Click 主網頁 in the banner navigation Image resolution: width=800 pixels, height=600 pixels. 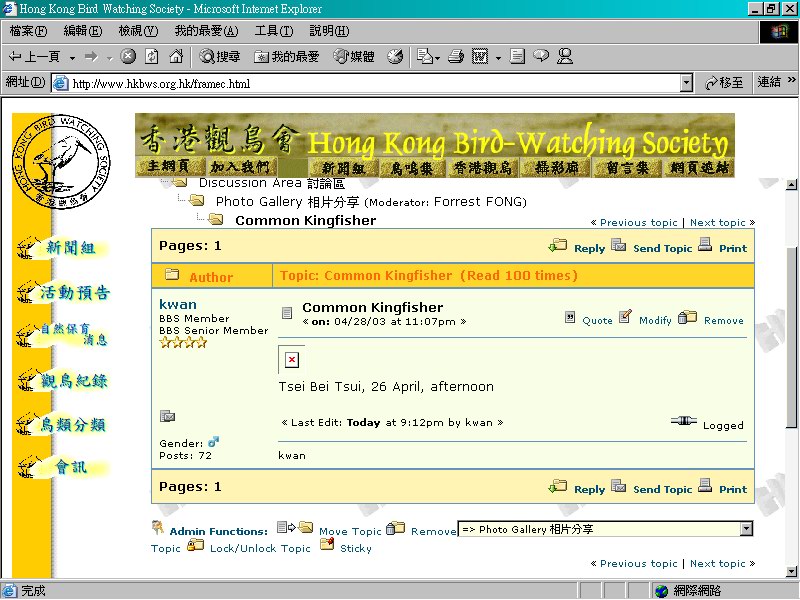169,167
